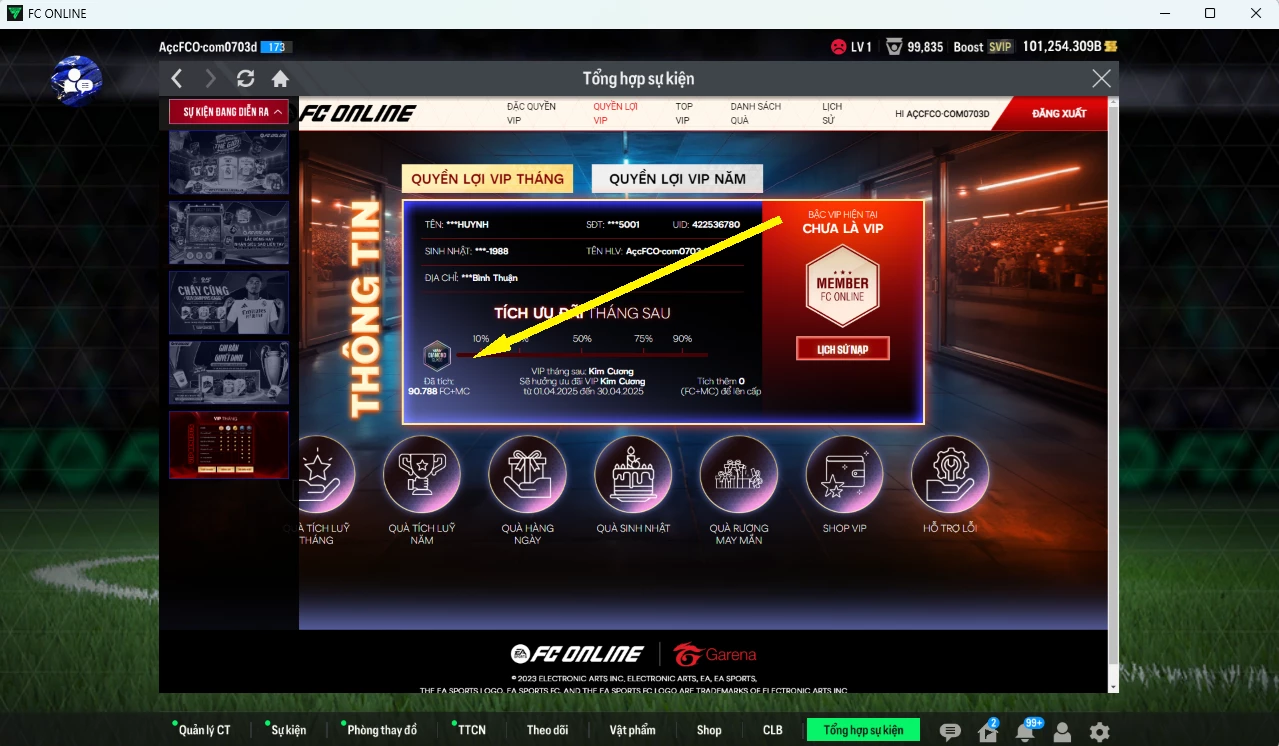
Task: Click the FC Online logo in page header
Action: coord(358,113)
